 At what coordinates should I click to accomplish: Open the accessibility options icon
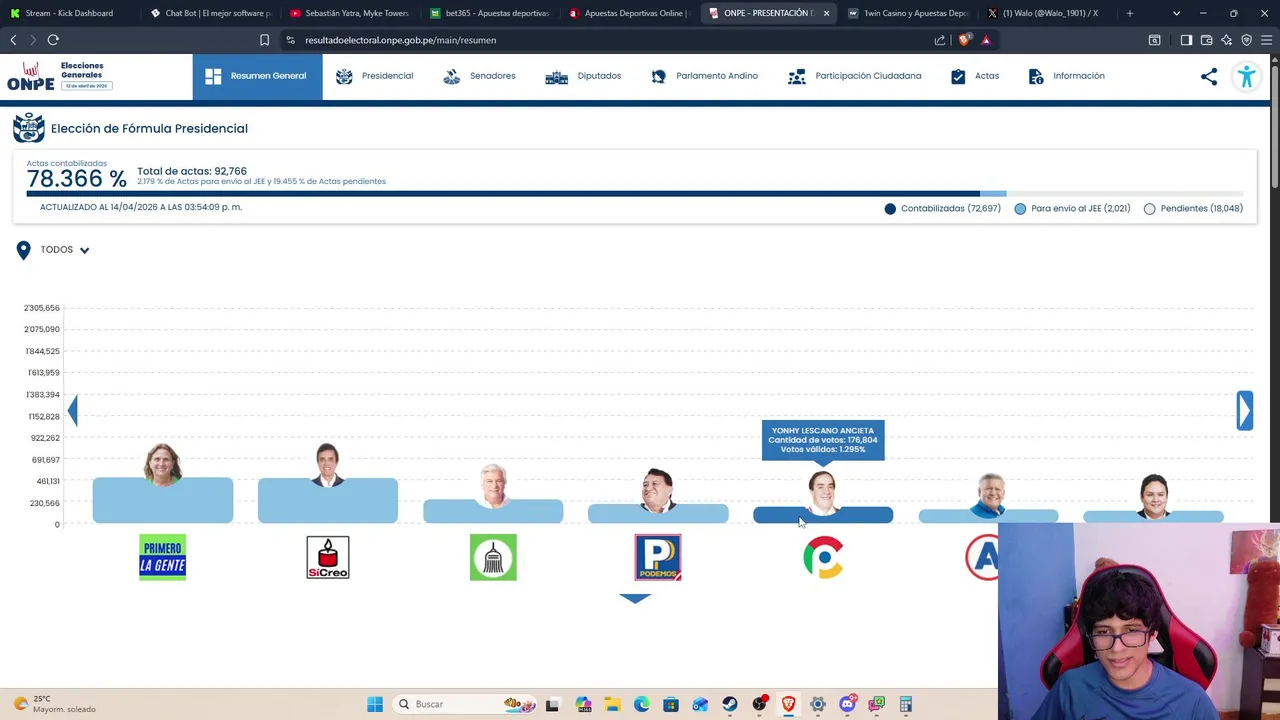click(1246, 77)
